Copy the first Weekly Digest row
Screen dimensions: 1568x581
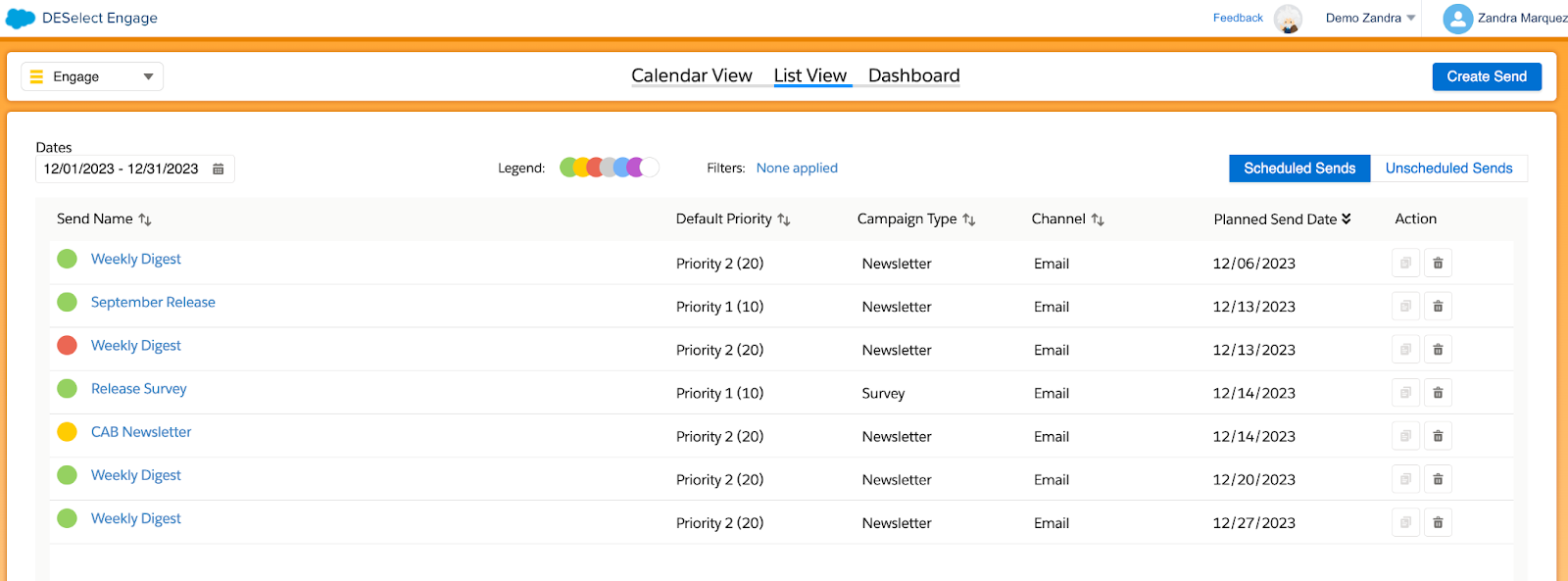[1405, 264]
